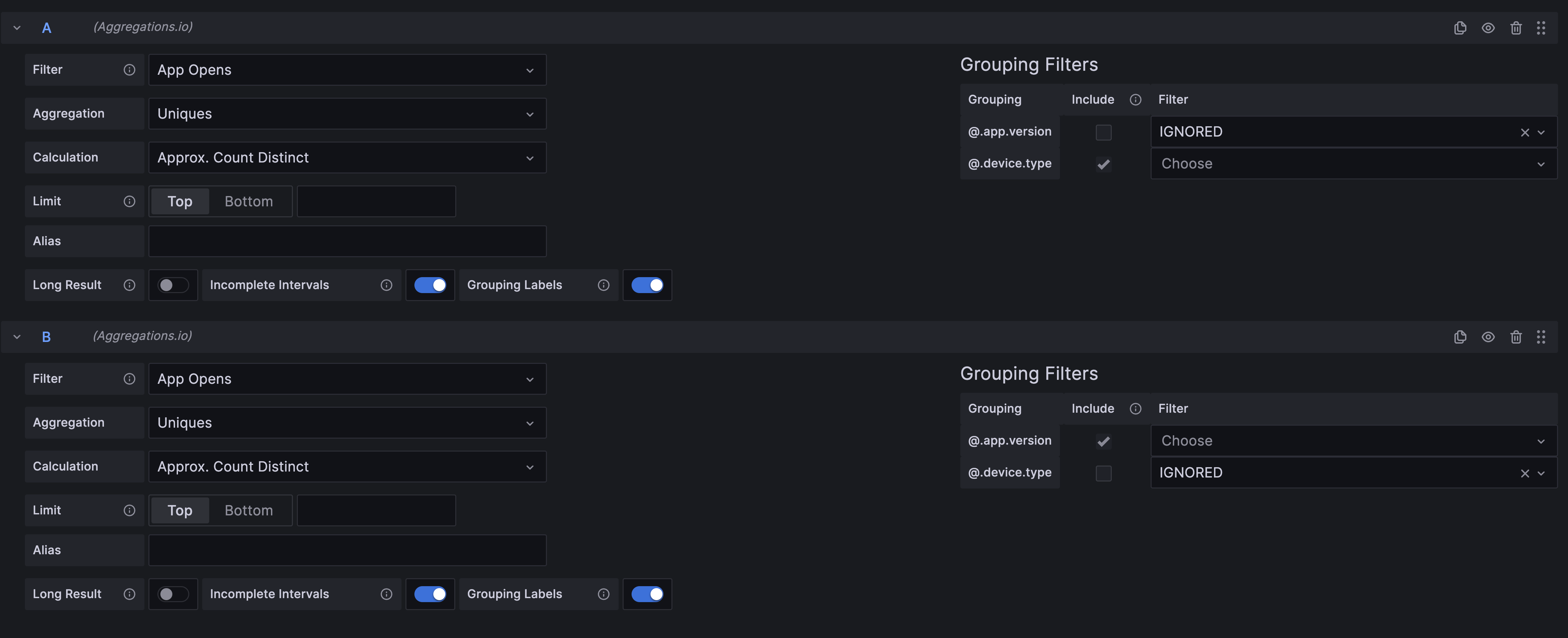Click info icon beside Include header in query A
Image resolution: width=1568 pixels, height=638 pixels.
[x=1135, y=100]
